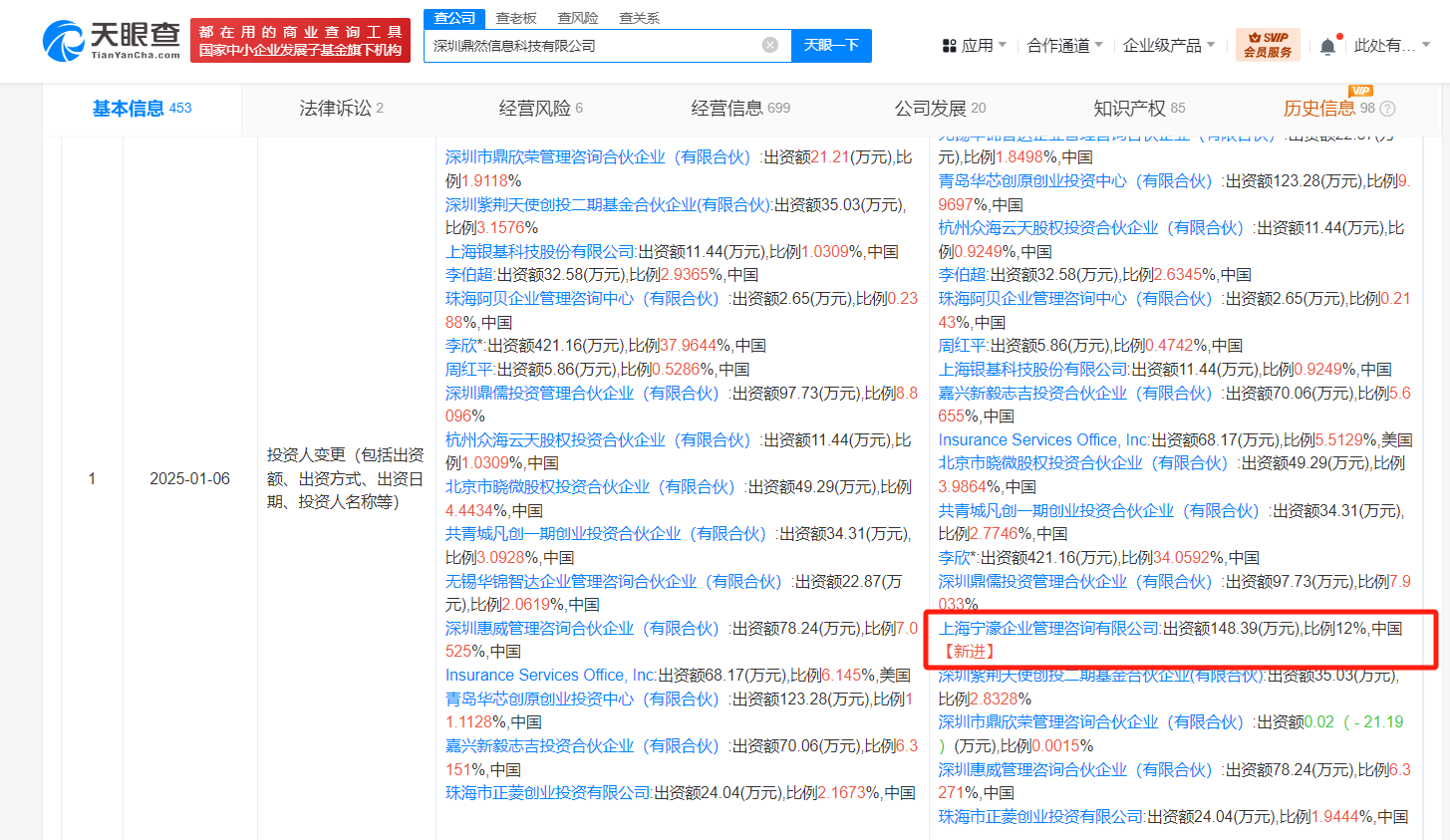Image resolution: width=1450 pixels, height=840 pixels.
Task: Open 上海宁濠企业管理咨询有限公司 link
Action: pyautogui.click(x=1048, y=629)
